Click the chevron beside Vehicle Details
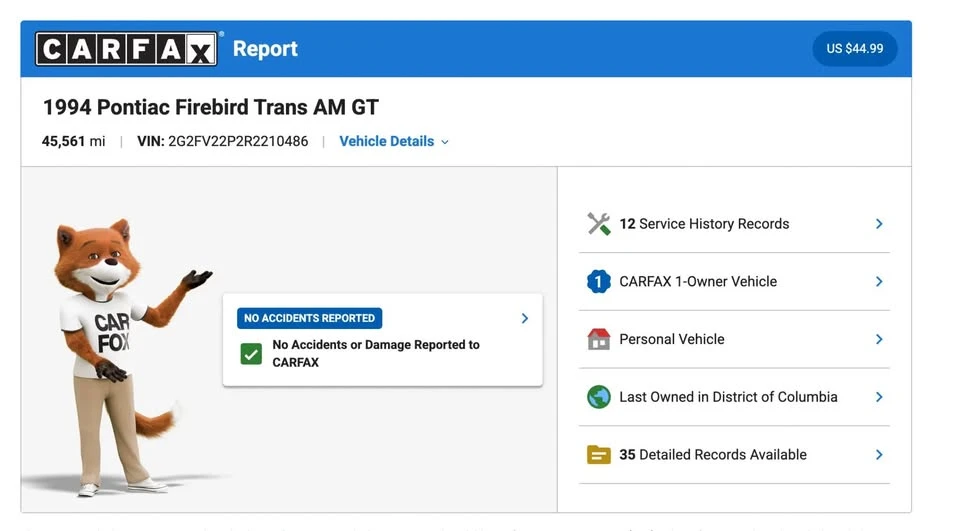 coord(445,142)
